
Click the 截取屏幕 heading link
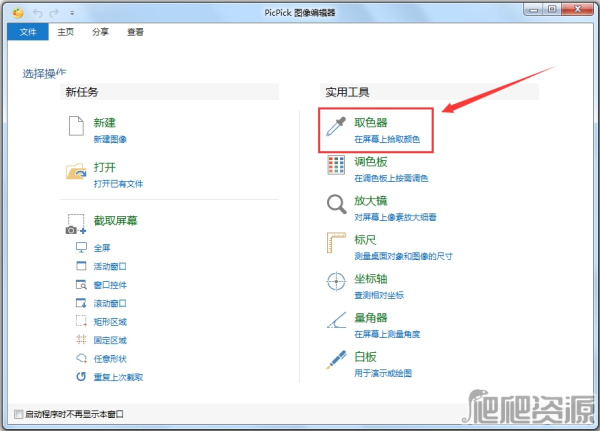point(116,220)
